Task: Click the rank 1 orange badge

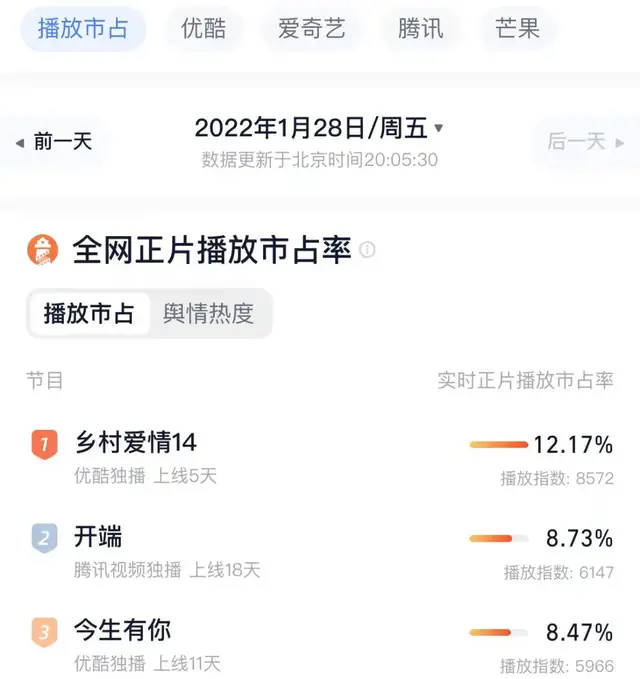Action: 44,444
